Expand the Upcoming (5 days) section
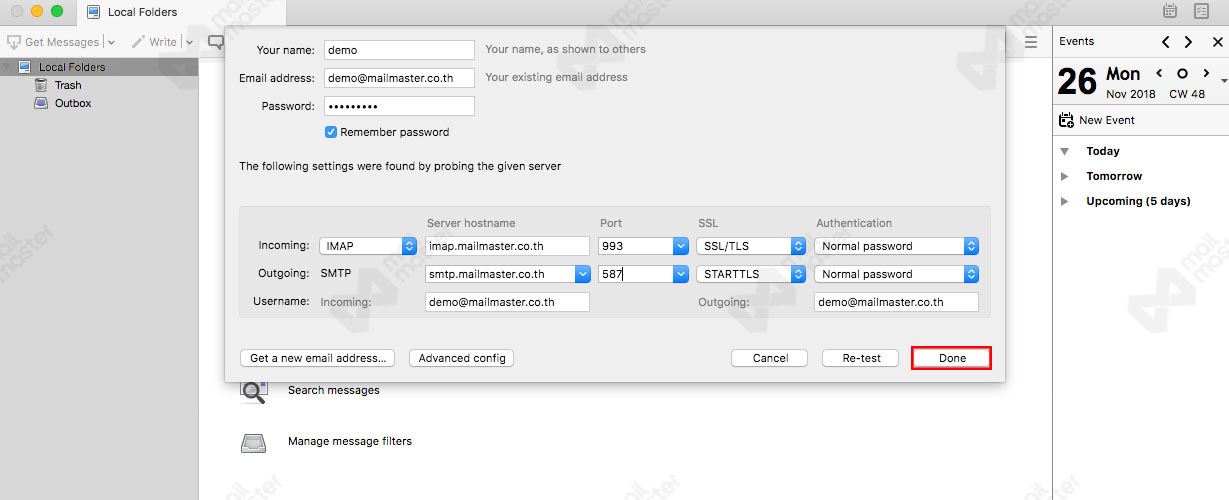 coord(1066,201)
